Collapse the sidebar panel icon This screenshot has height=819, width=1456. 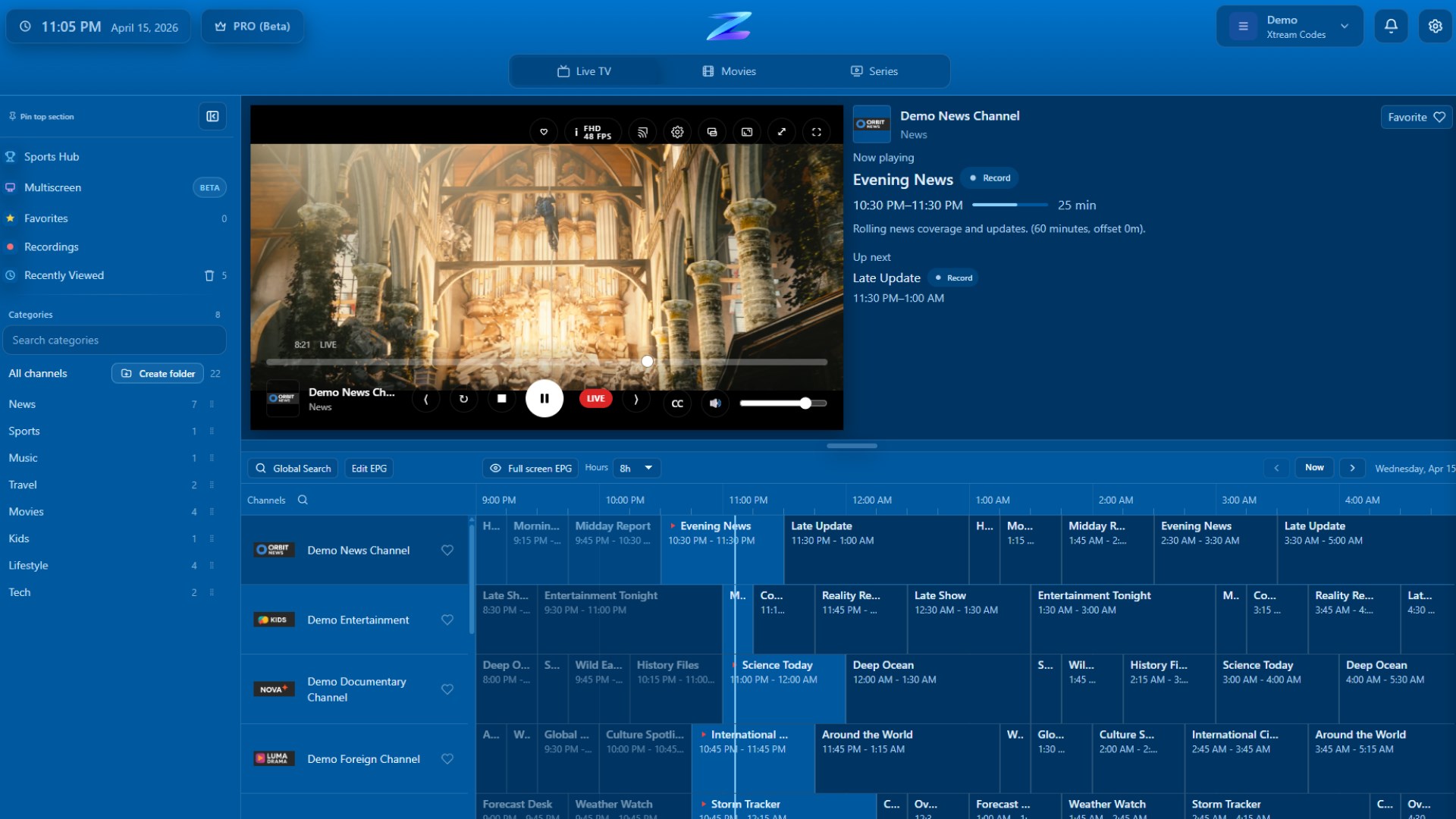(212, 117)
